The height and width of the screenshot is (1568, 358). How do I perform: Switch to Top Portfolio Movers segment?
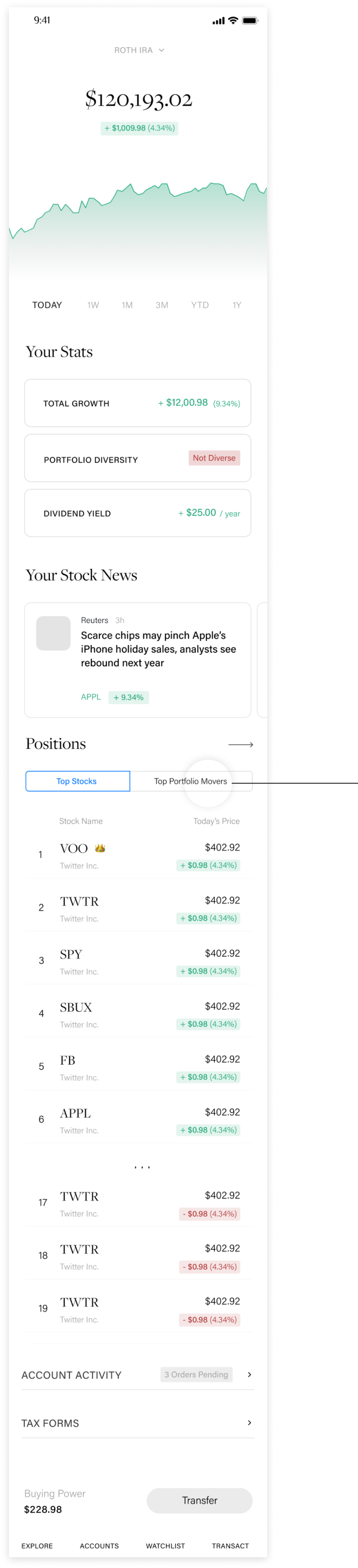(x=191, y=781)
